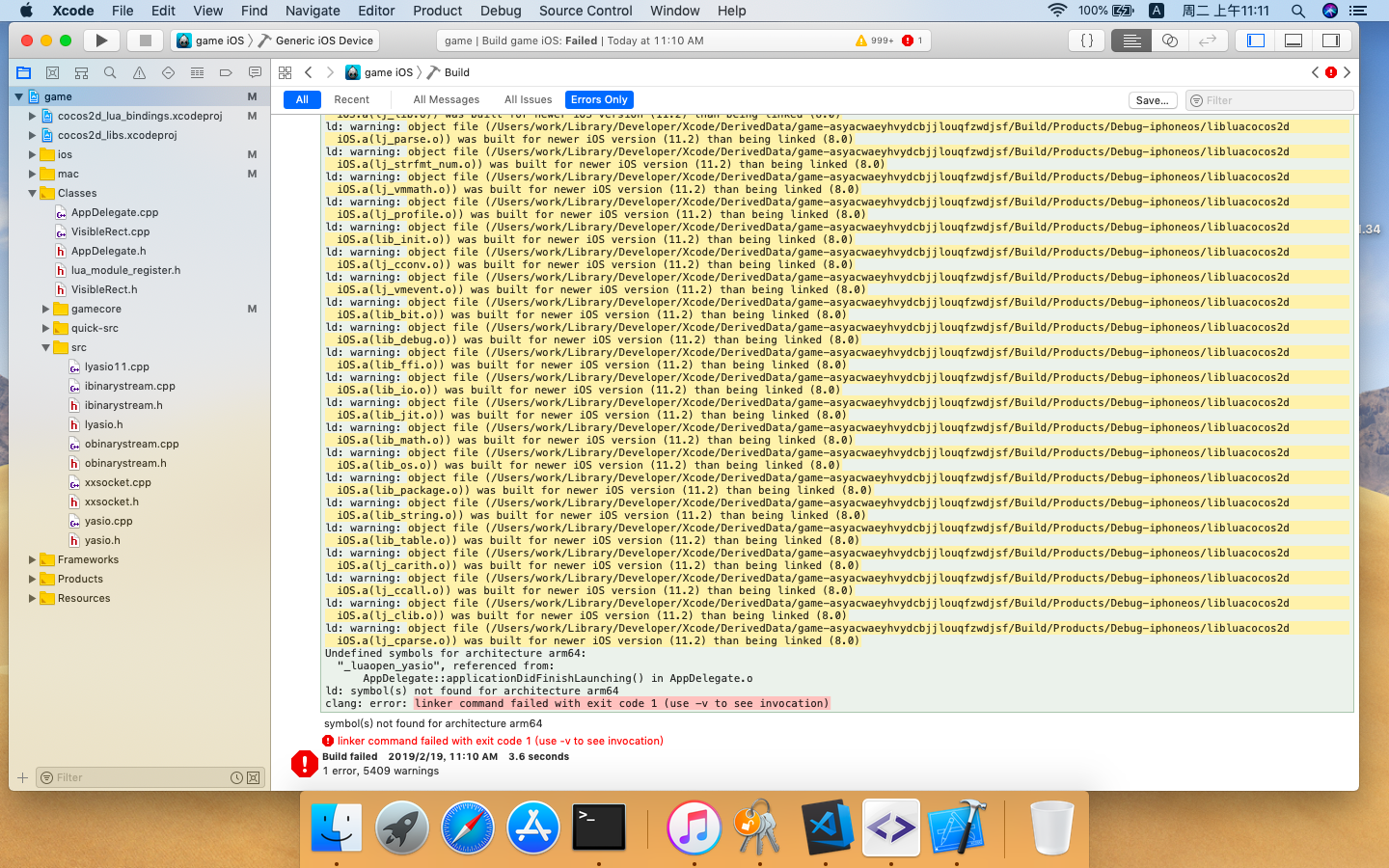Open the Navigate menu

(x=313, y=11)
